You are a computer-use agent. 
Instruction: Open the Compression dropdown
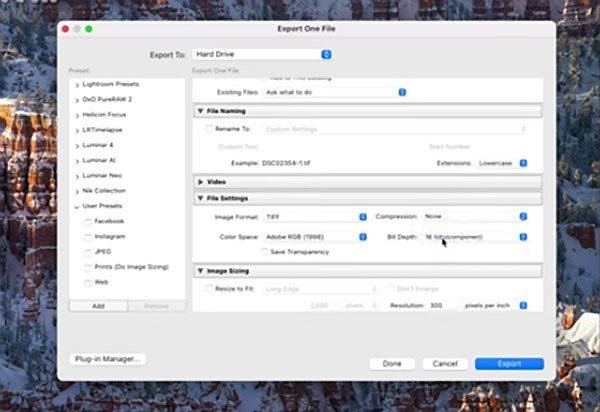tap(474, 217)
